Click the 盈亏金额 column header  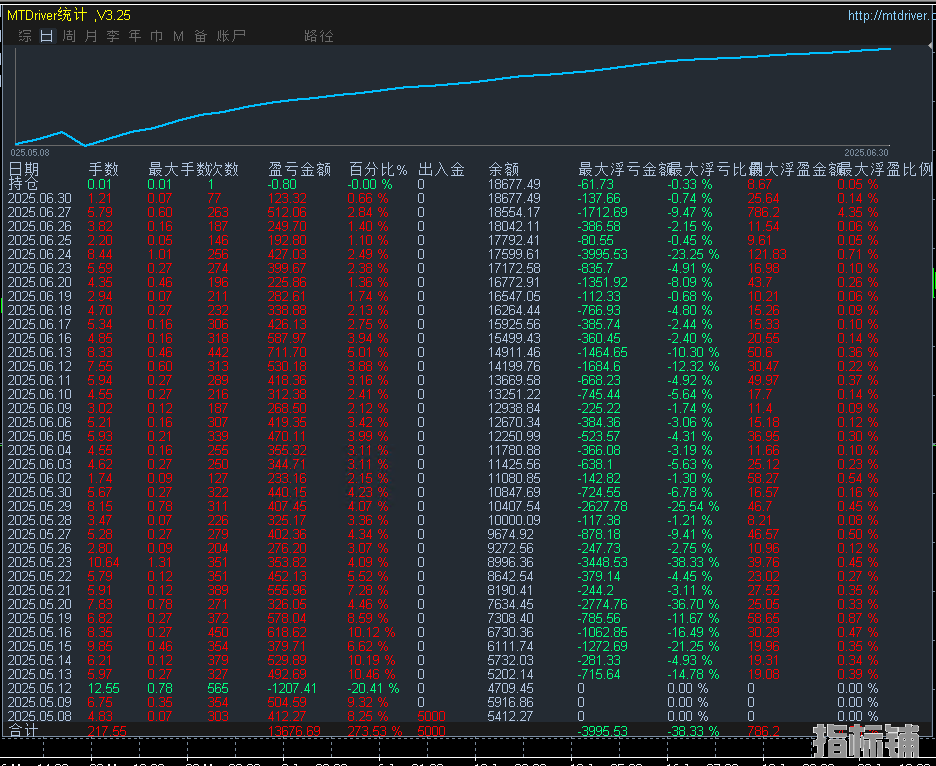[x=300, y=170]
